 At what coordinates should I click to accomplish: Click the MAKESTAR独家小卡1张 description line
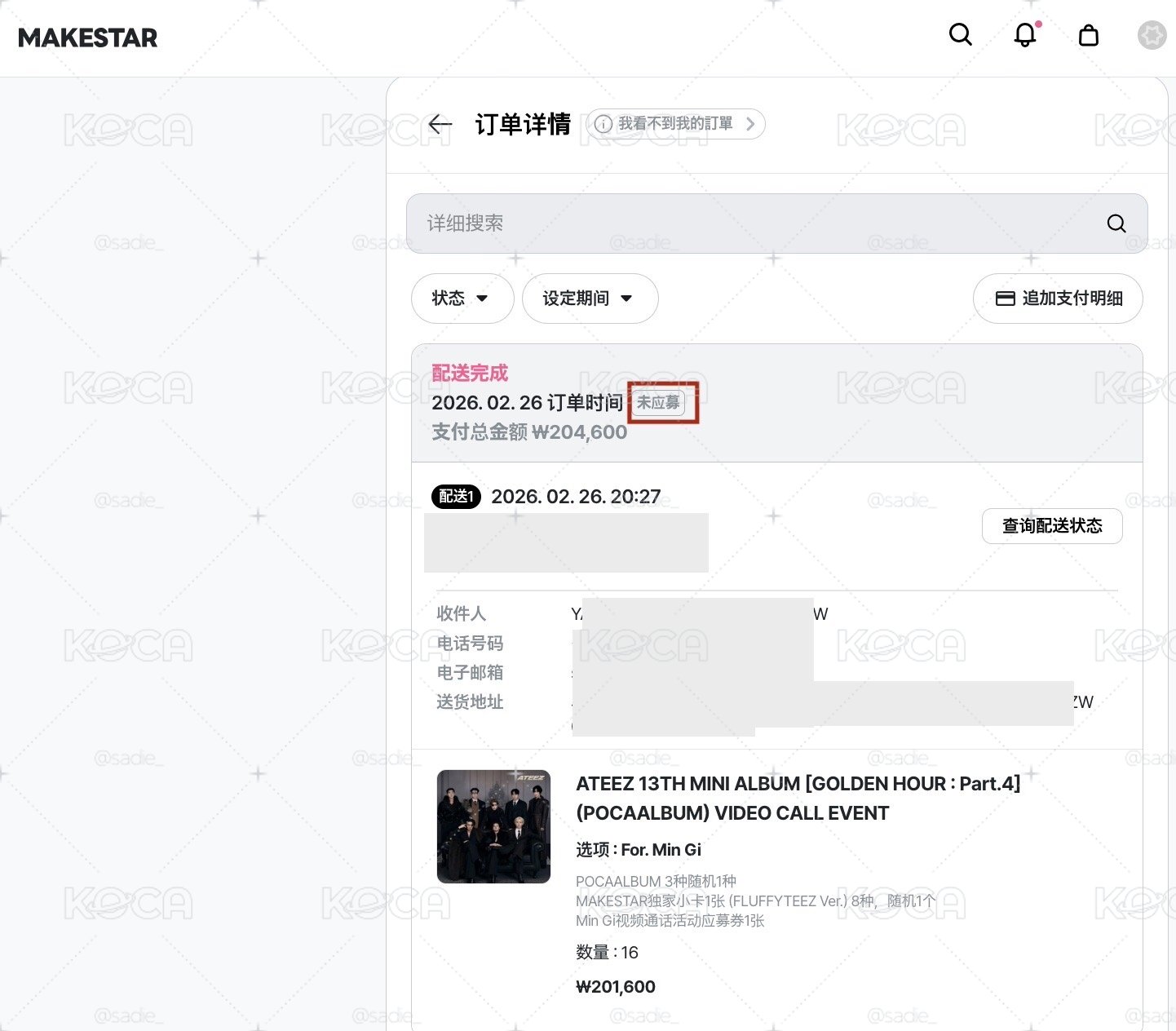pyautogui.click(x=755, y=901)
